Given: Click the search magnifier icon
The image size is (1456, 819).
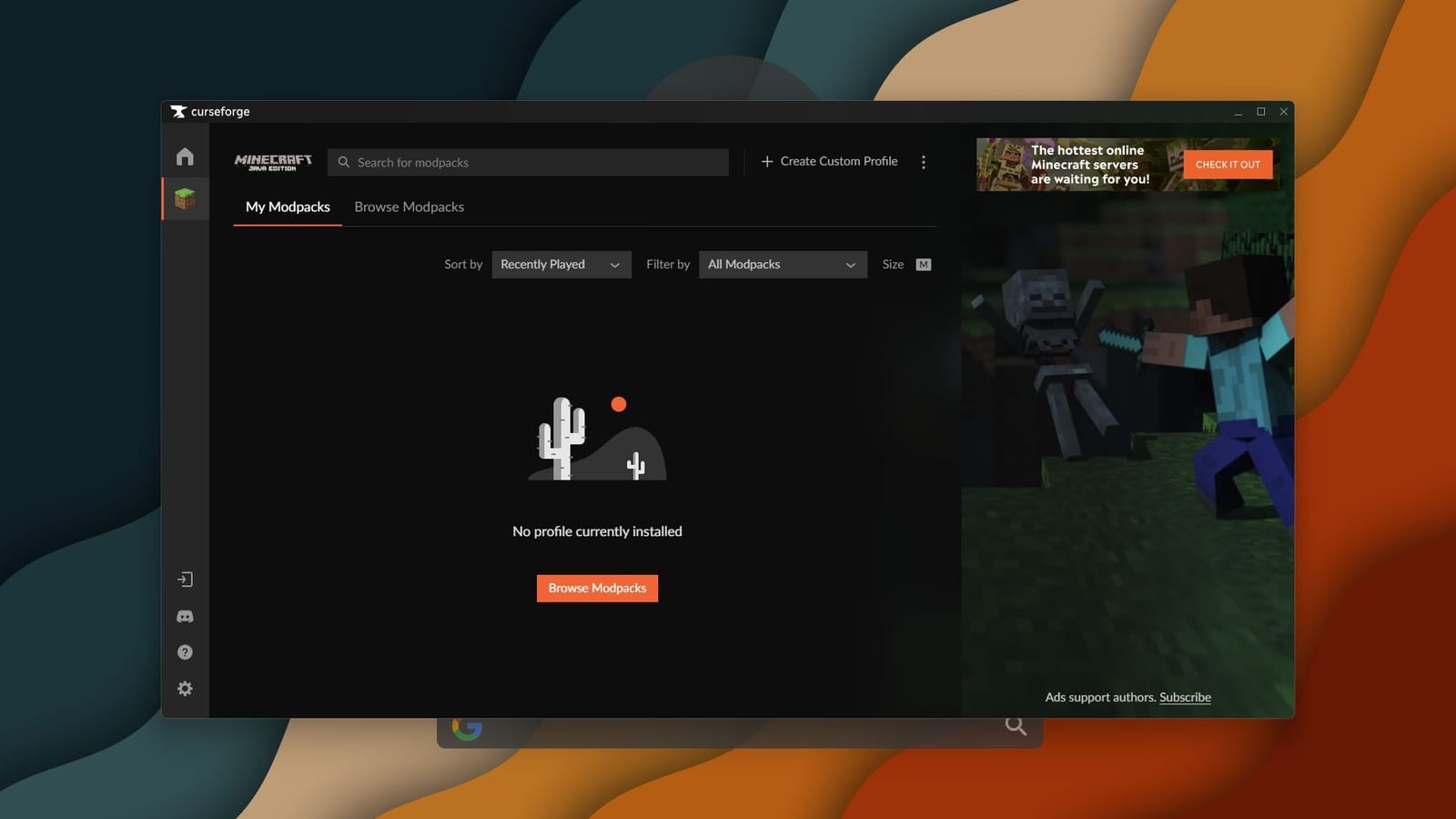Looking at the screenshot, I should 343,162.
